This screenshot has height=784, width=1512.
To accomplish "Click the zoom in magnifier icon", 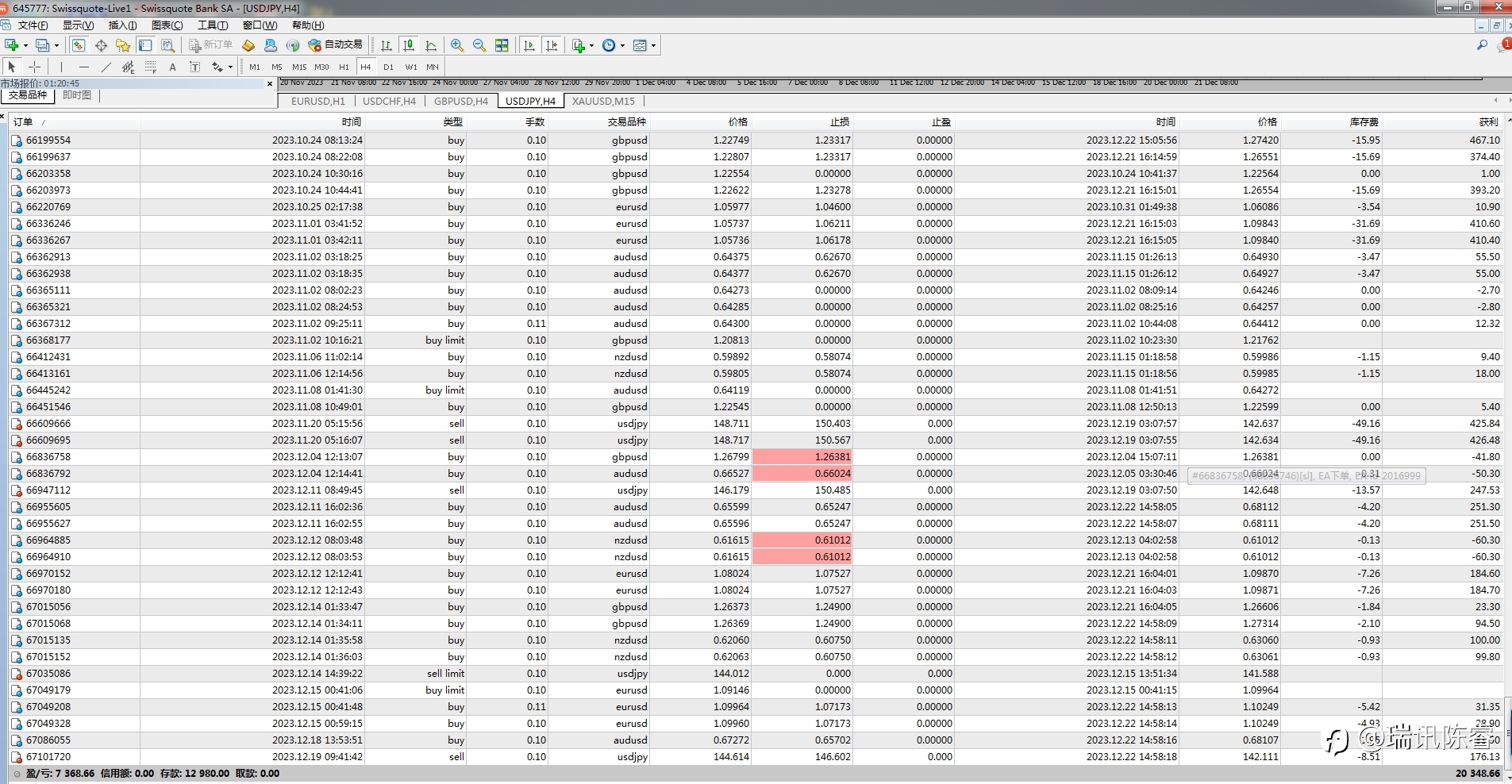I will click(x=457, y=45).
